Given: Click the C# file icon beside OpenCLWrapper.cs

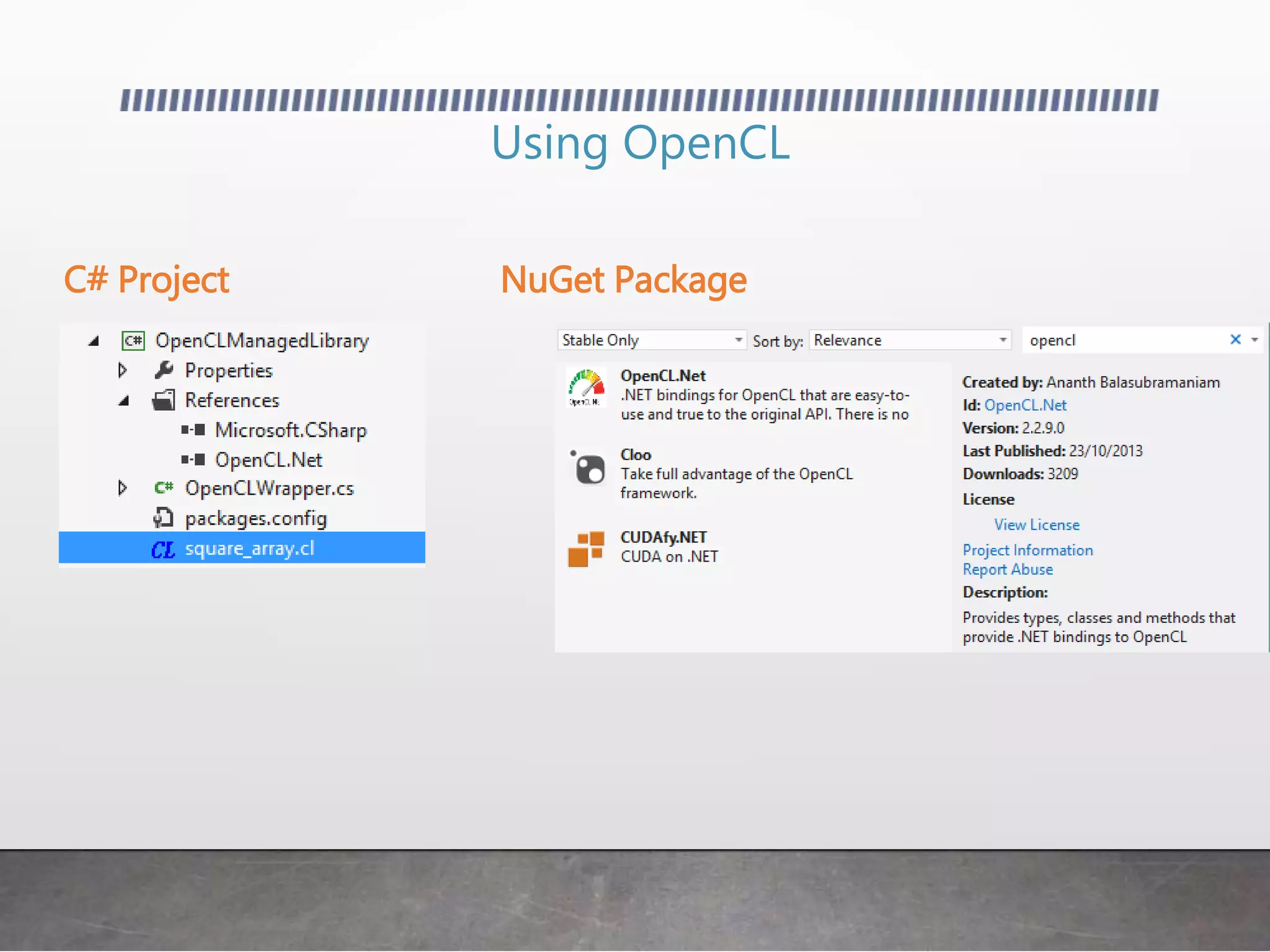Looking at the screenshot, I should point(164,488).
